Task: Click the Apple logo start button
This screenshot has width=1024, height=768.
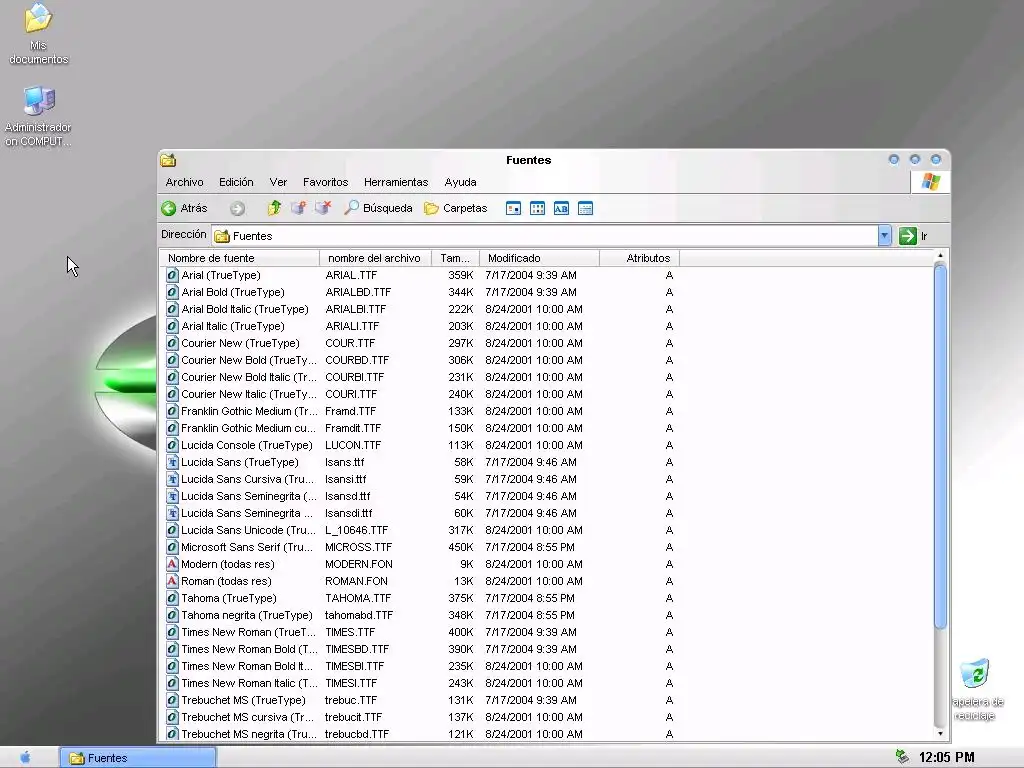Action: (x=25, y=757)
